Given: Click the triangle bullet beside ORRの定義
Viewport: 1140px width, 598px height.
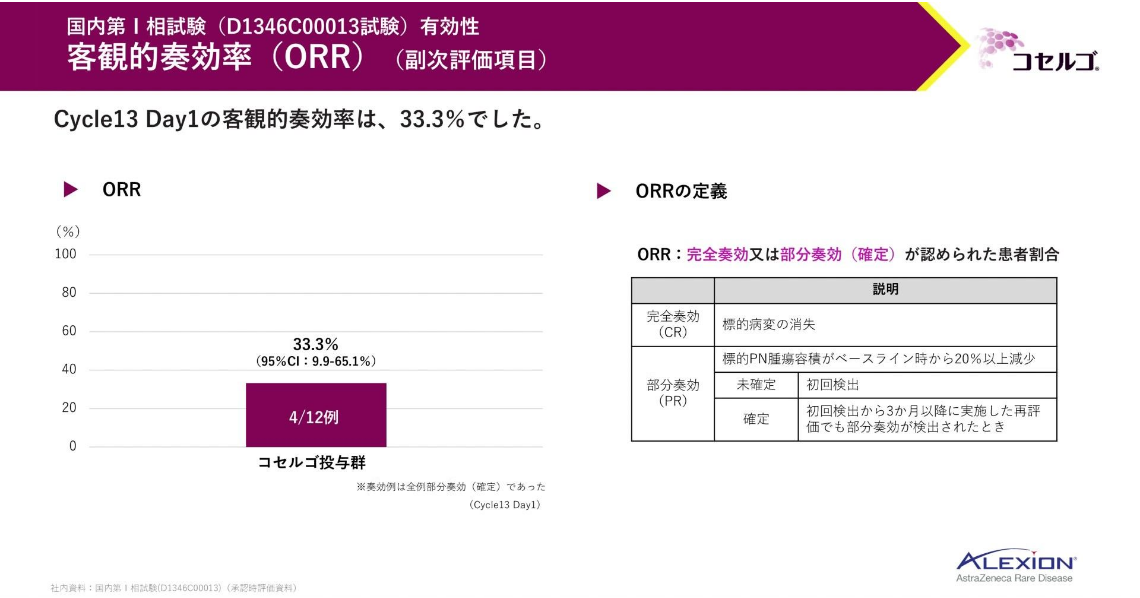Looking at the screenshot, I should (604, 191).
